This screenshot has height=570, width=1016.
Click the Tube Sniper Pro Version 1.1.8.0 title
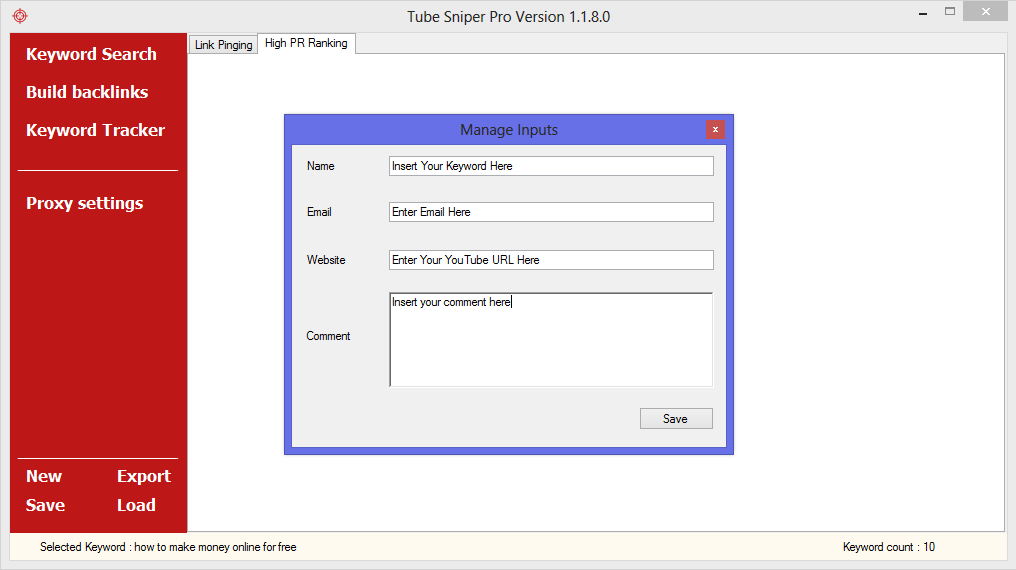(509, 17)
